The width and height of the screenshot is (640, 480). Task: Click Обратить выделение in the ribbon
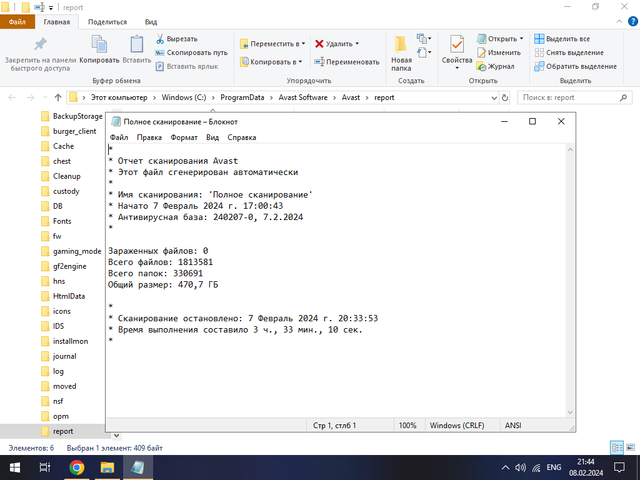click(x=576, y=66)
